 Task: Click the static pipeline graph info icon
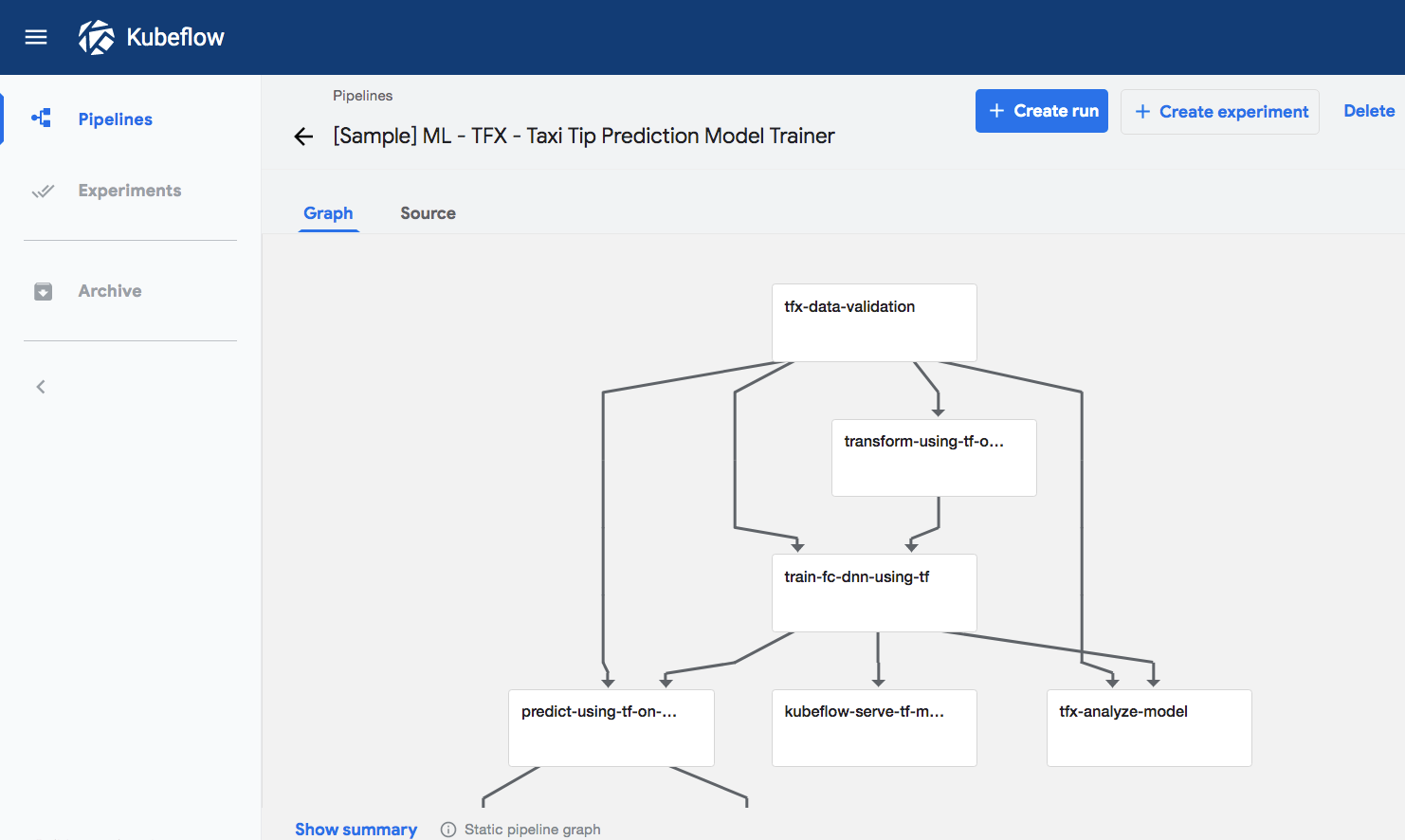447,829
